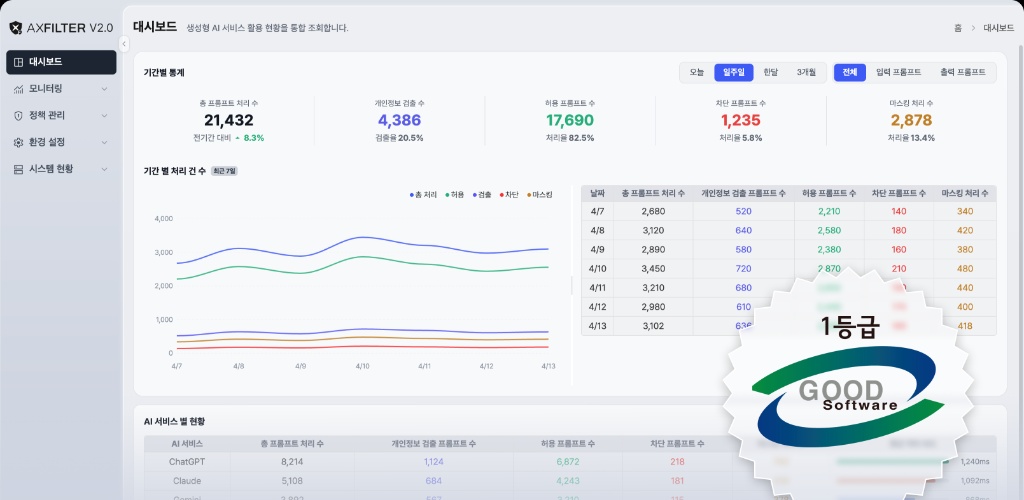This screenshot has width=1024, height=500.
Task: Select the 출력 프롬프트 filter
Action: [x=963, y=72]
